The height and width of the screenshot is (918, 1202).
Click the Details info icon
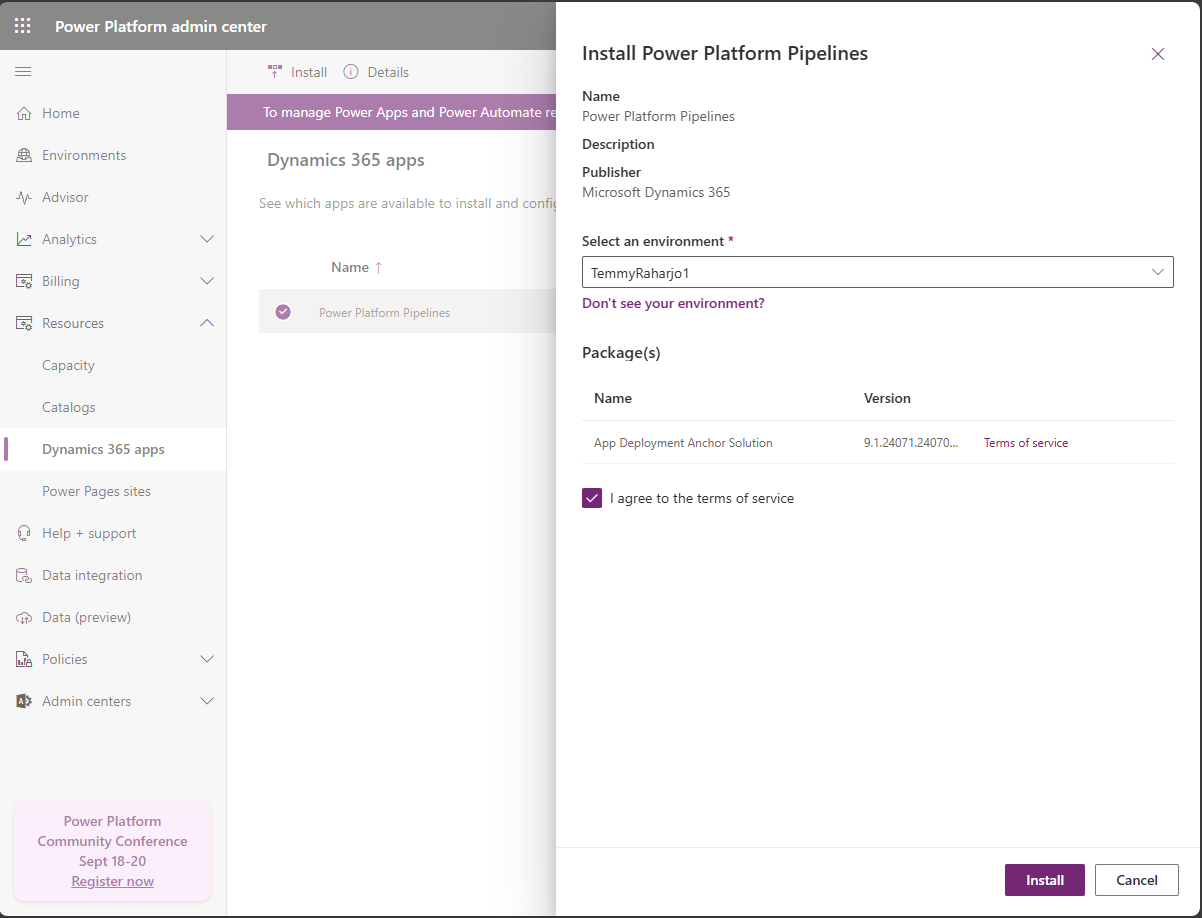(x=351, y=71)
